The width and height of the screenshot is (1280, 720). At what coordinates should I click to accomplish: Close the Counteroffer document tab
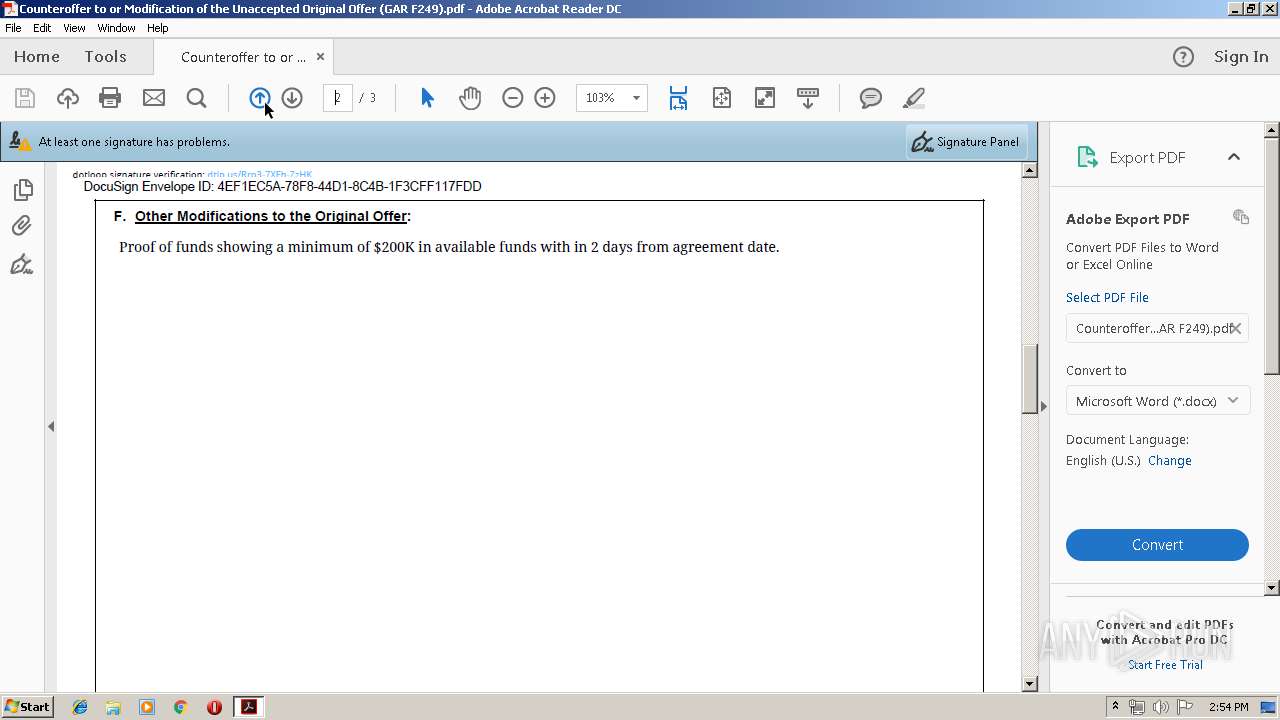point(320,57)
